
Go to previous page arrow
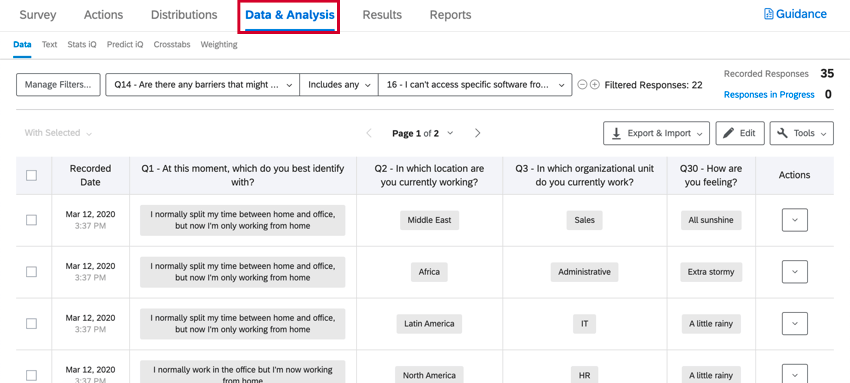pyautogui.click(x=369, y=133)
